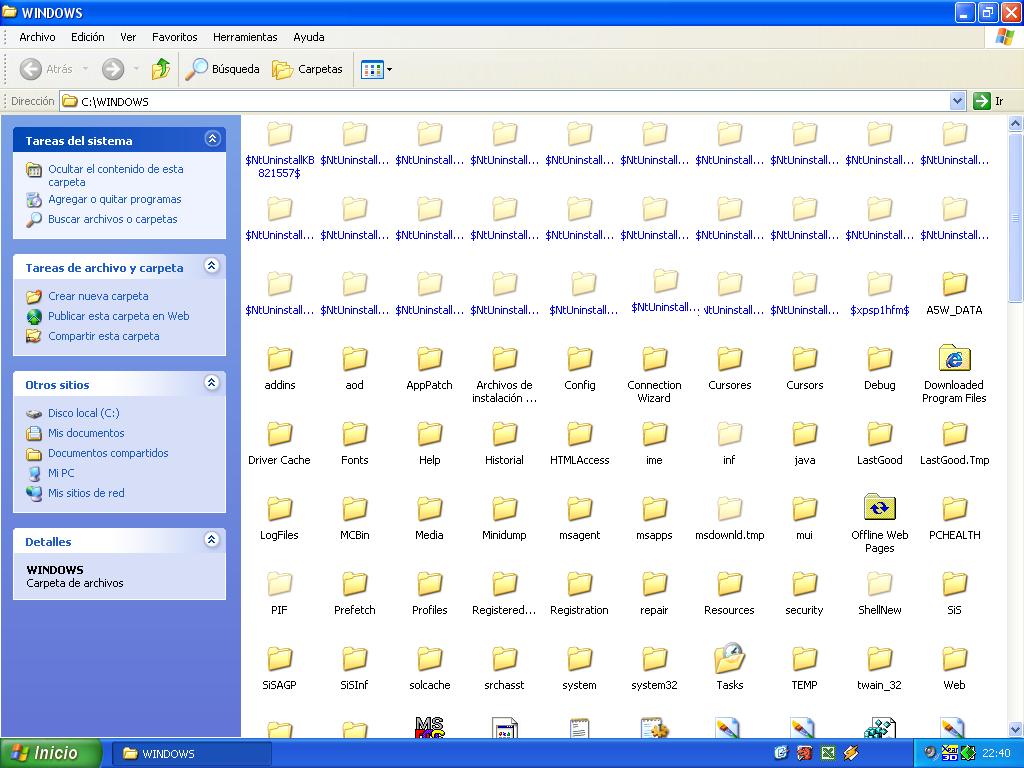Select the Tasks scheduled folder icon

tap(729, 659)
